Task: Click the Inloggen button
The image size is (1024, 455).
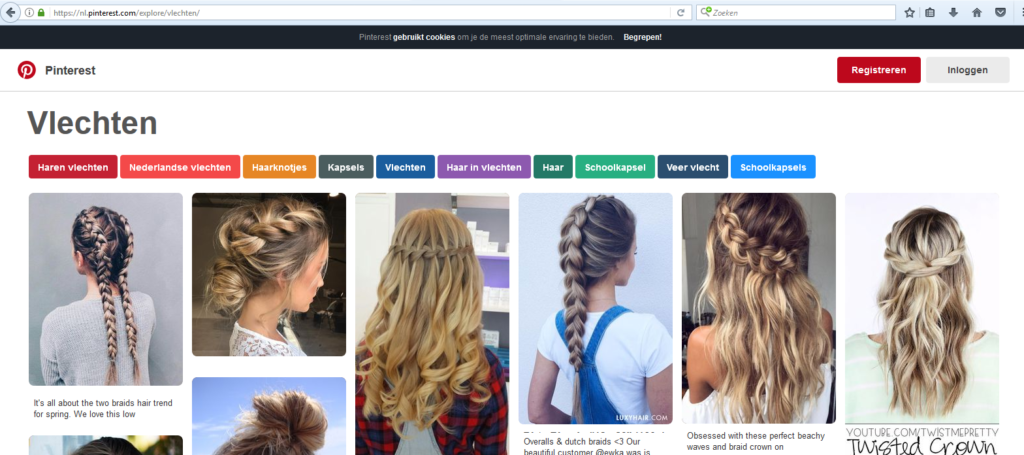Action: 968,70
